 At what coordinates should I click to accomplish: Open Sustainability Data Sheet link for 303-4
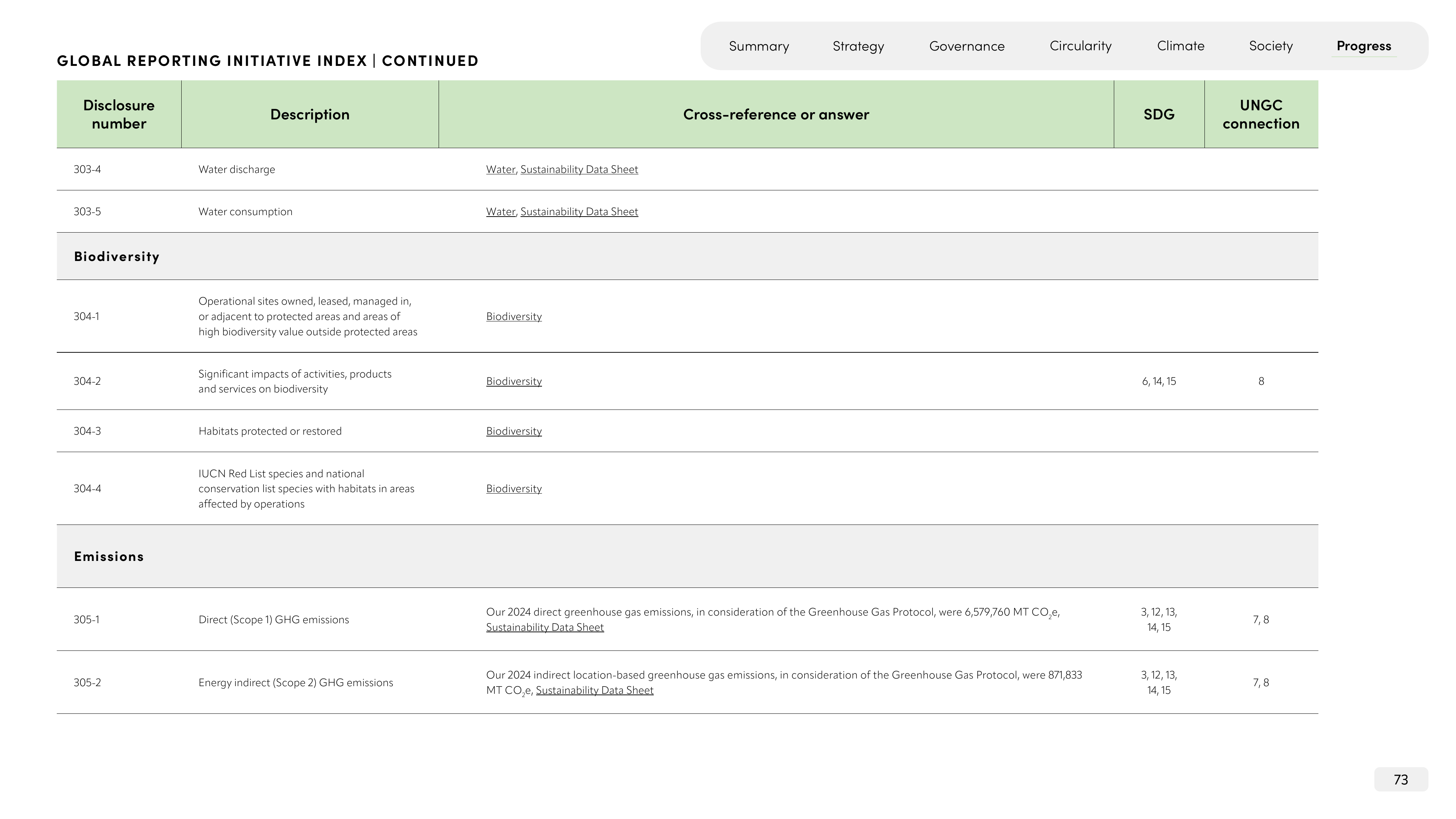pyautogui.click(x=579, y=170)
